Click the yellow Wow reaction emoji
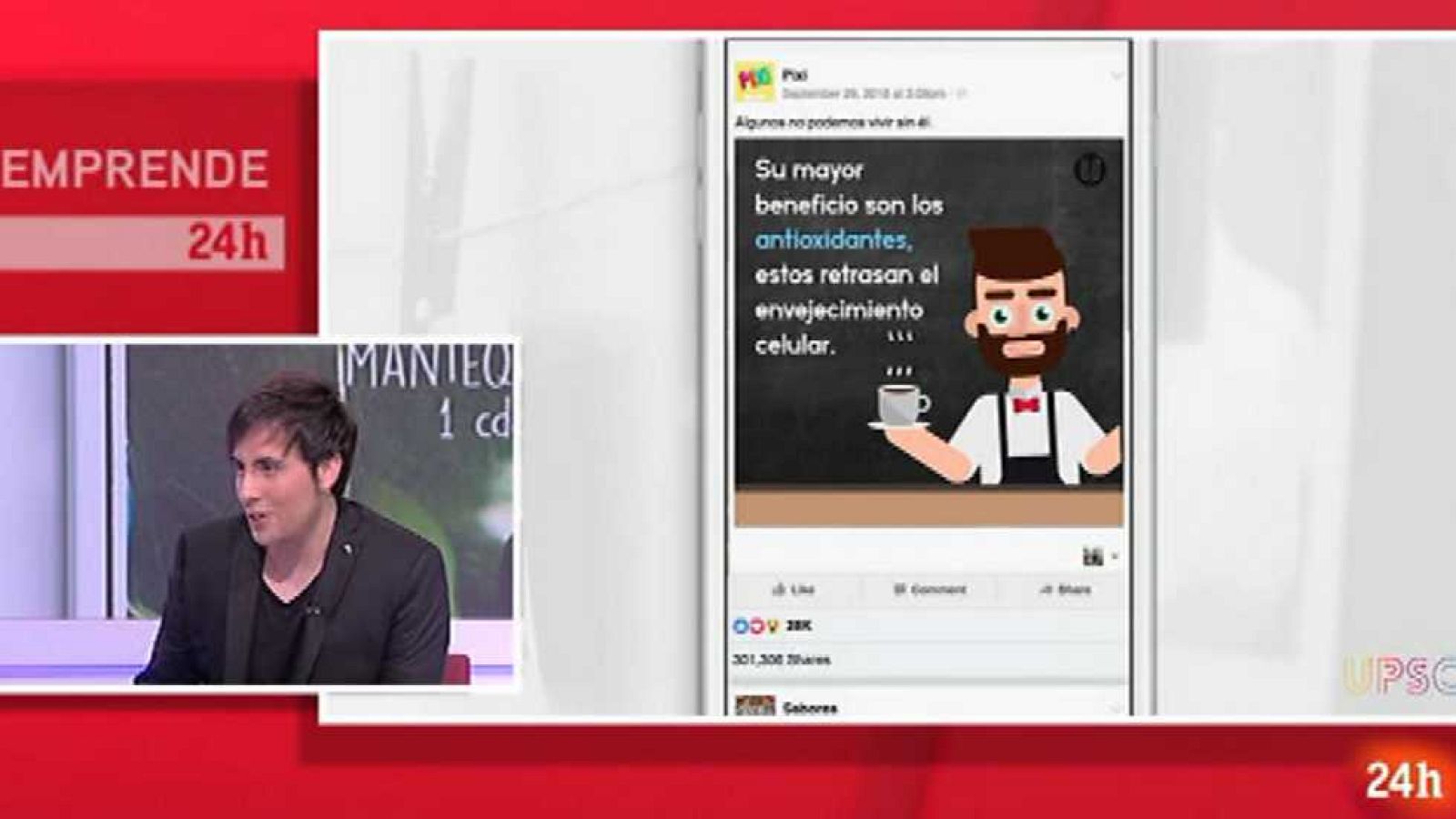The width and height of the screenshot is (1456, 819). click(773, 627)
